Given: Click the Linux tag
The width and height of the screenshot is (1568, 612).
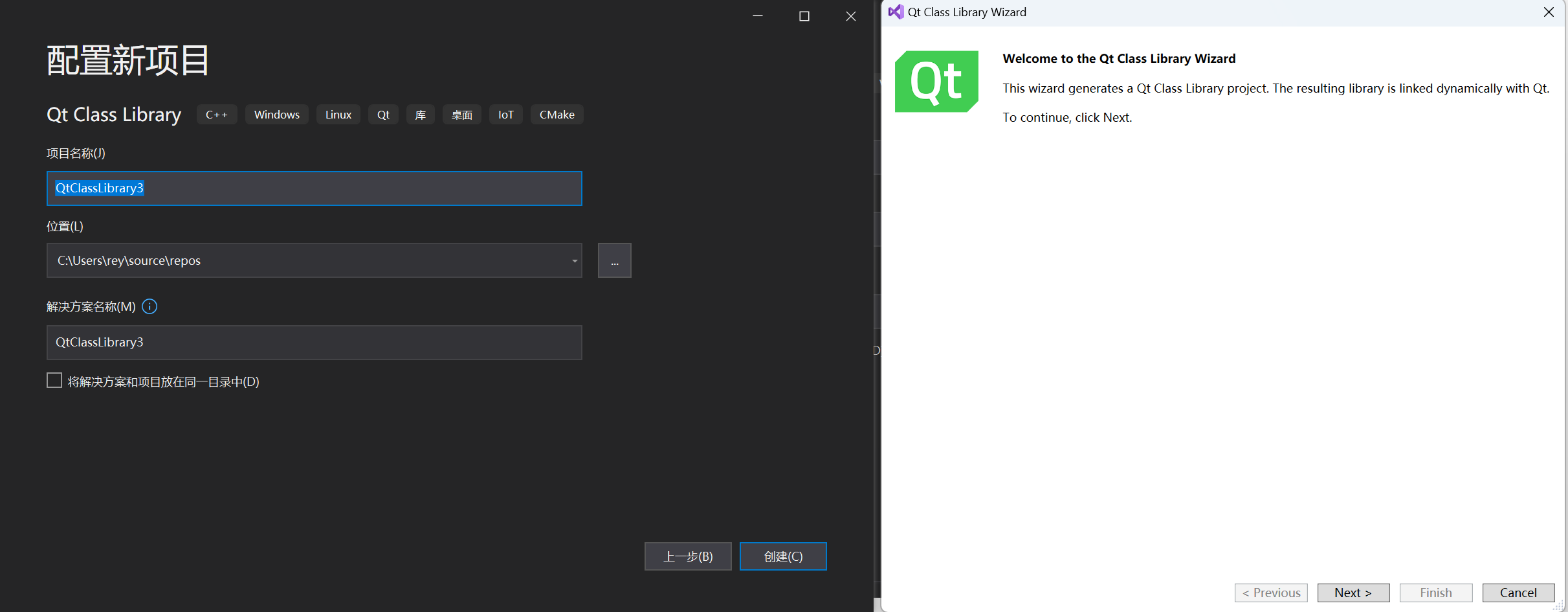Looking at the screenshot, I should point(338,115).
